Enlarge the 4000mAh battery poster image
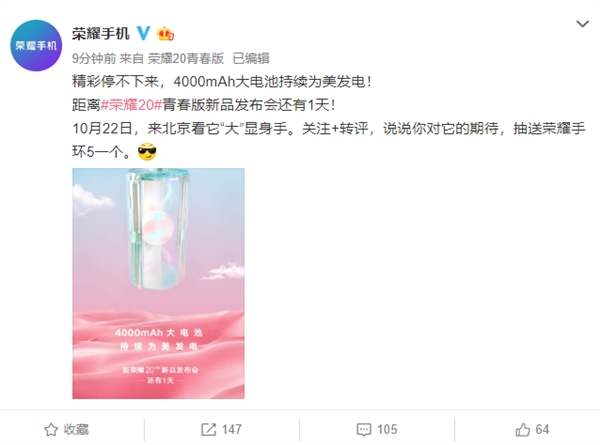 coord(158,283)
